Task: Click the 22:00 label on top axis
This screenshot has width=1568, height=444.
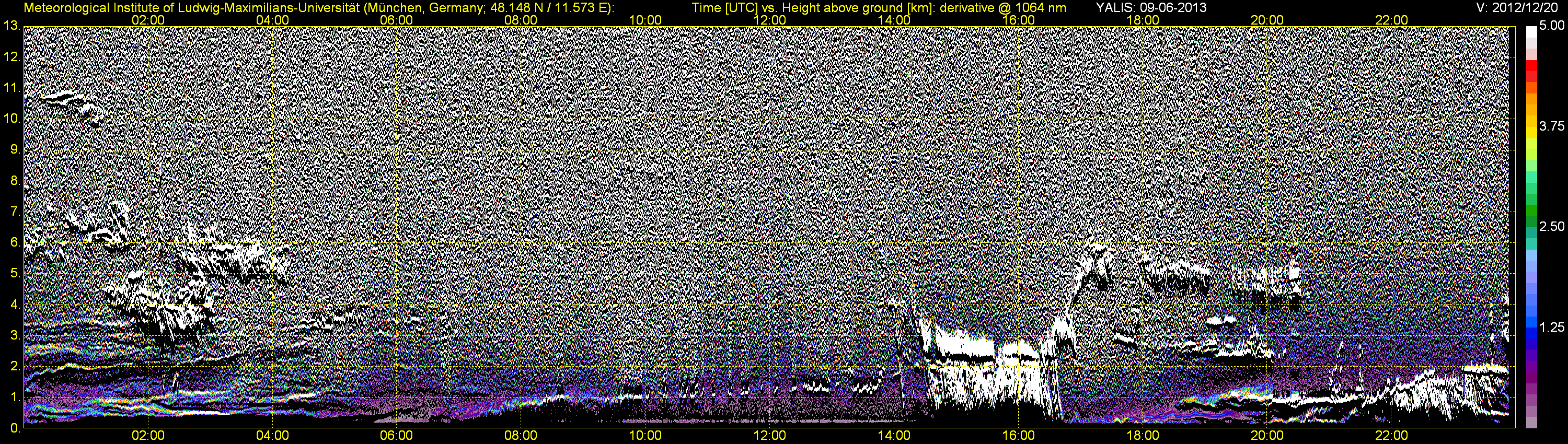Action: [1391, 20]
